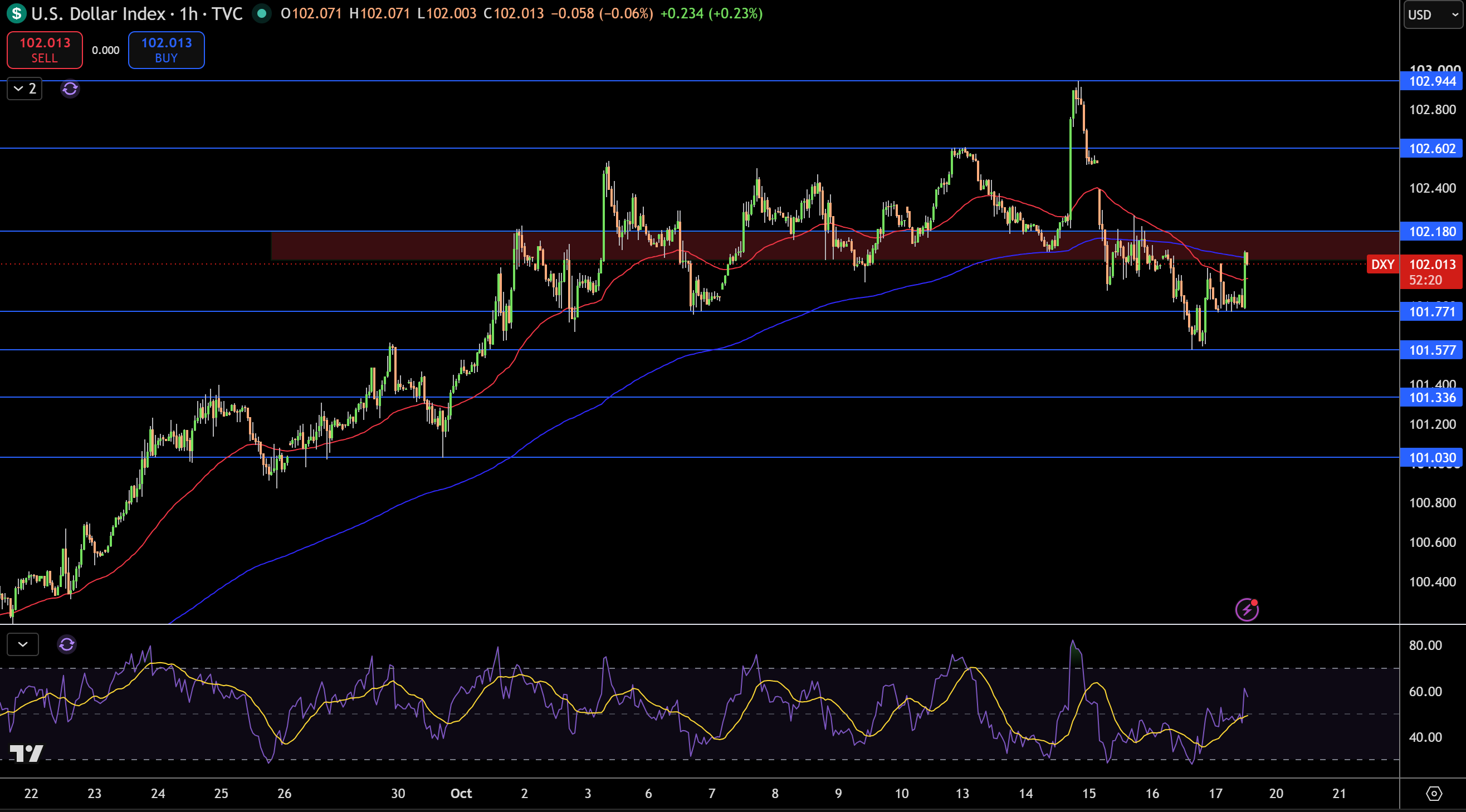1466x812 pixels.
Task: Select the 101.030 price level label
Action: [x=1431, y=457]
